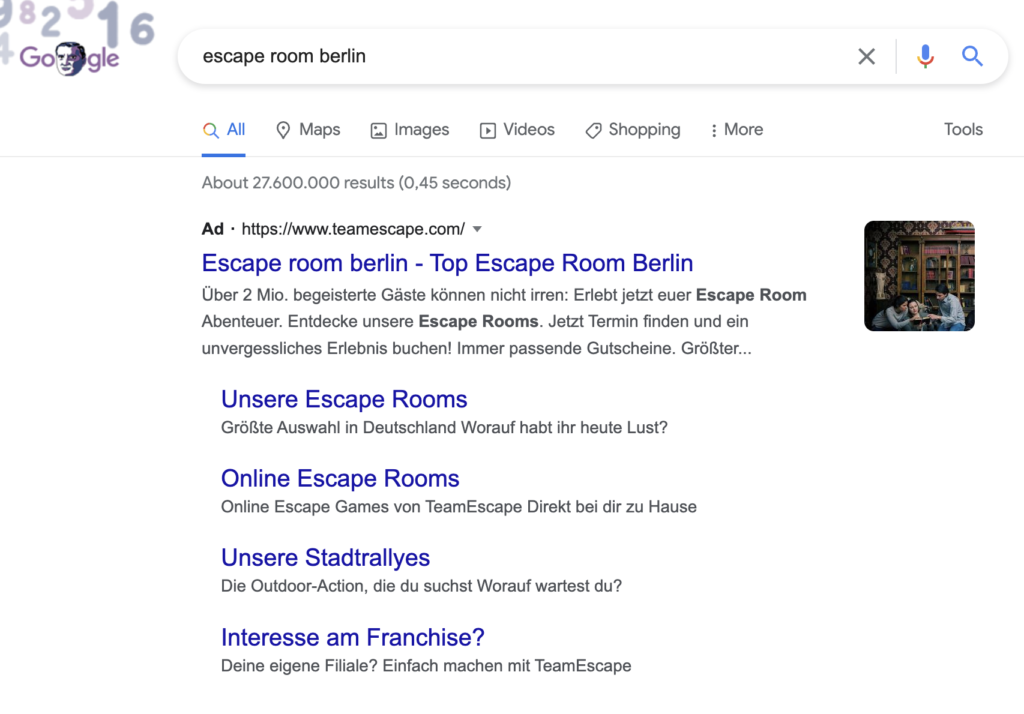Switch to the Images tab
The height and width of the screenshot is (714, 1024).
(x=409, y=130)
